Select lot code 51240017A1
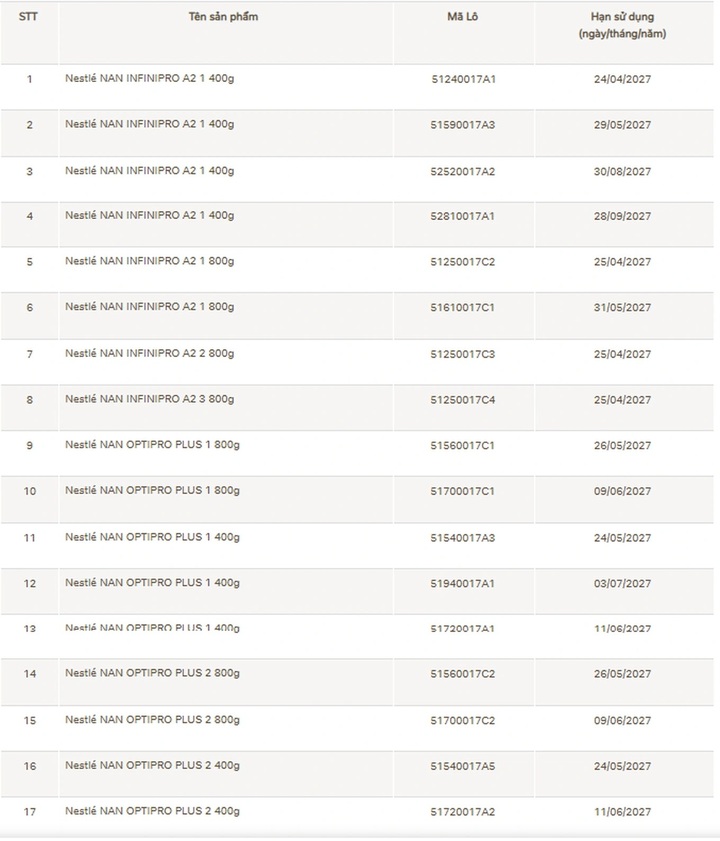Screen dimensions: 720x841 462,78
